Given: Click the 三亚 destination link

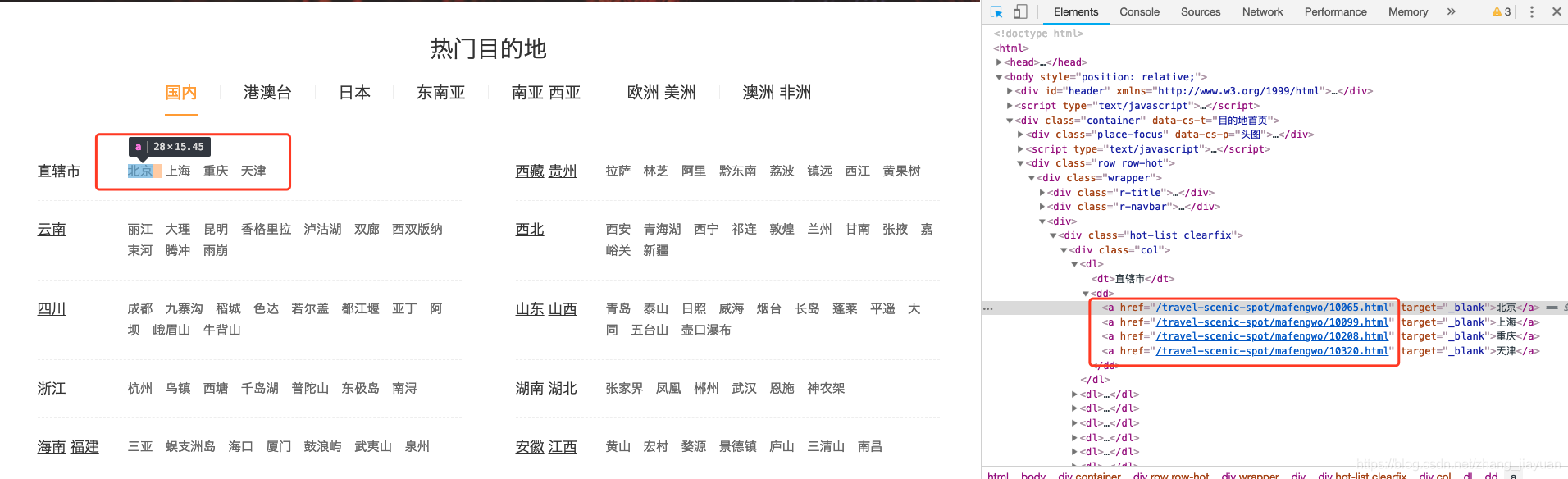Looking at the screenshot, I should coord(140,446).
